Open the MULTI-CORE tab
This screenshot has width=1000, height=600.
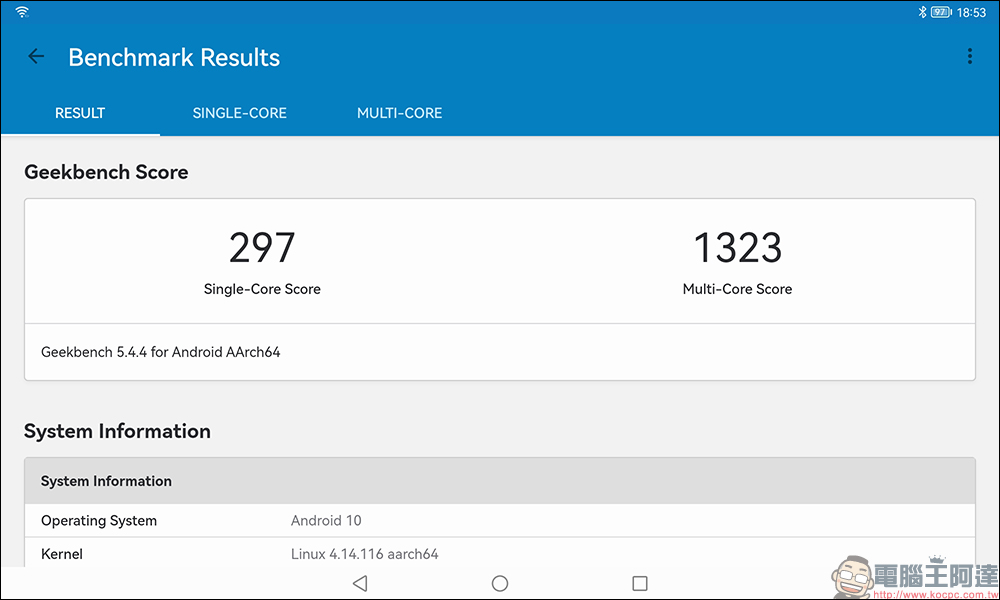pos(399,113)
